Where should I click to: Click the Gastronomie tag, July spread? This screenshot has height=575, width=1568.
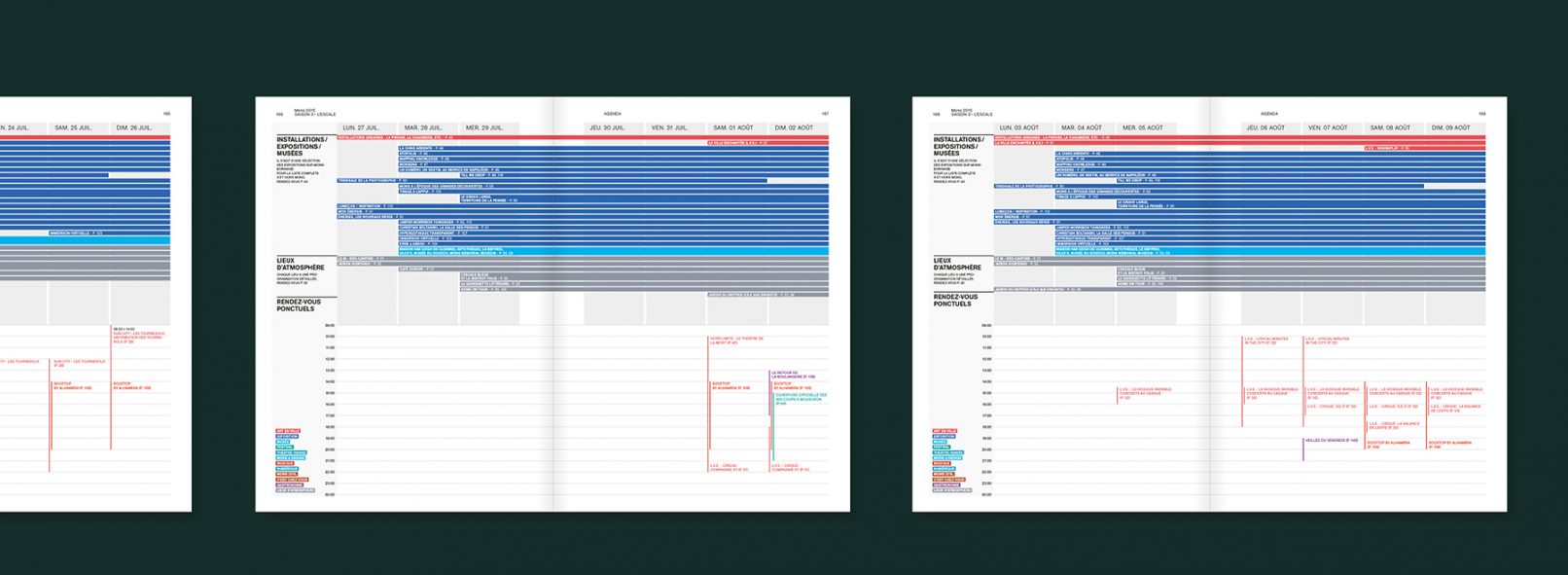[289, 485]
